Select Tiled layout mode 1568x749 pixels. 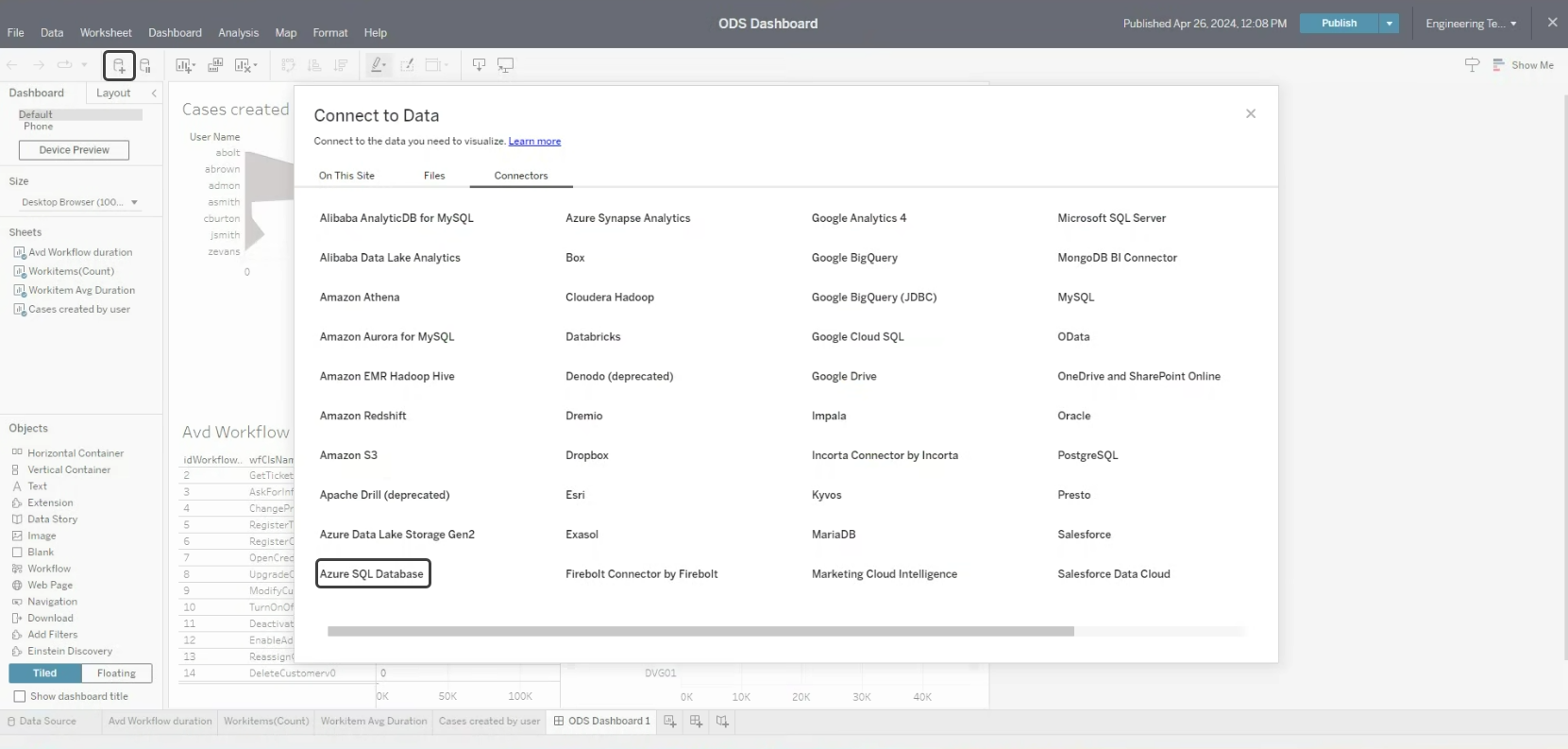[45, 673]
